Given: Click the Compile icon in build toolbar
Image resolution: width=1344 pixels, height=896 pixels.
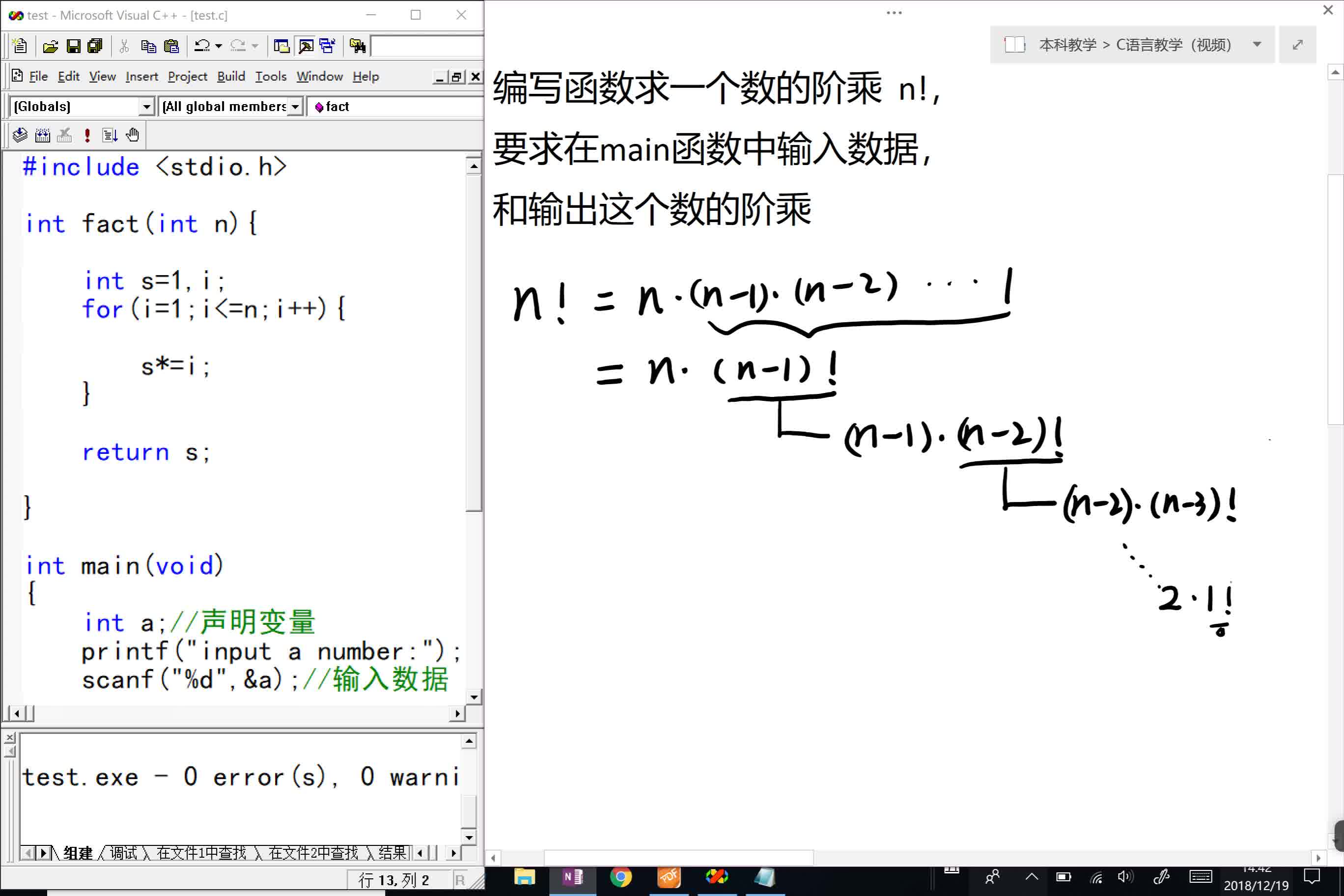Looking at the screenshot, I should [20, 136].
